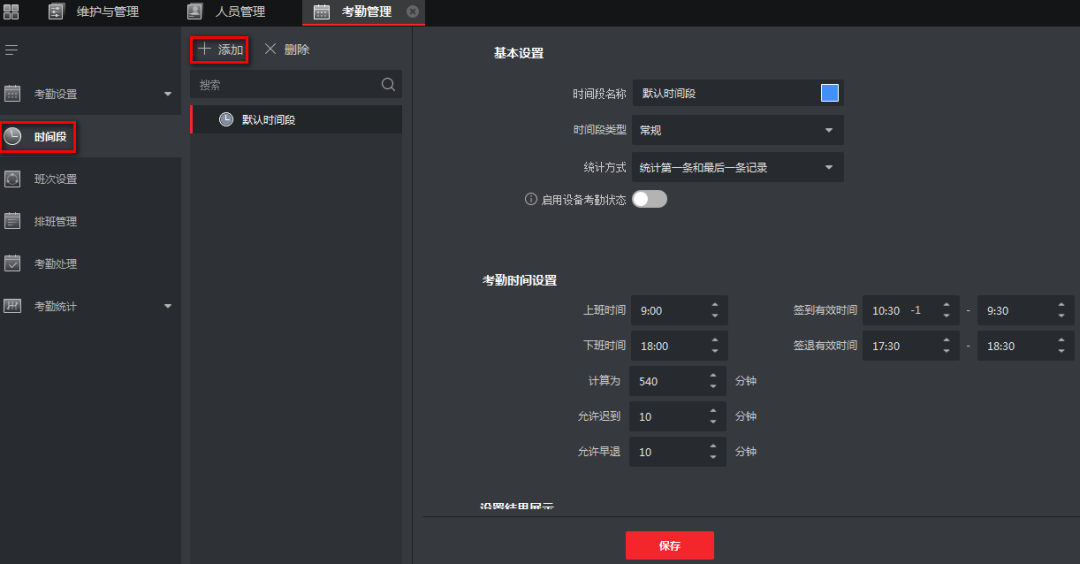Screen dimensions: 1080x564
Task: Open 班次设置 from the sidebar
Action: 55,179
